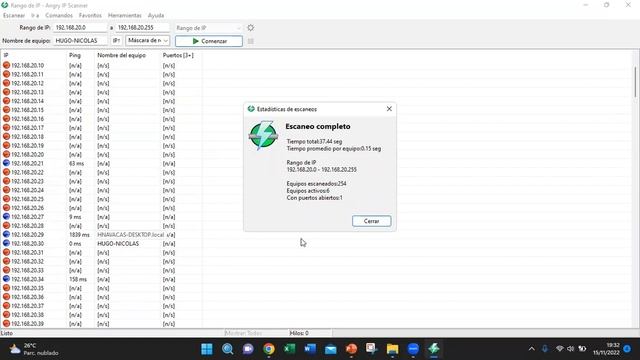640x360 pixels.
Task: Open the Mail app from the taskbar
Action: (x=331, y=349)
